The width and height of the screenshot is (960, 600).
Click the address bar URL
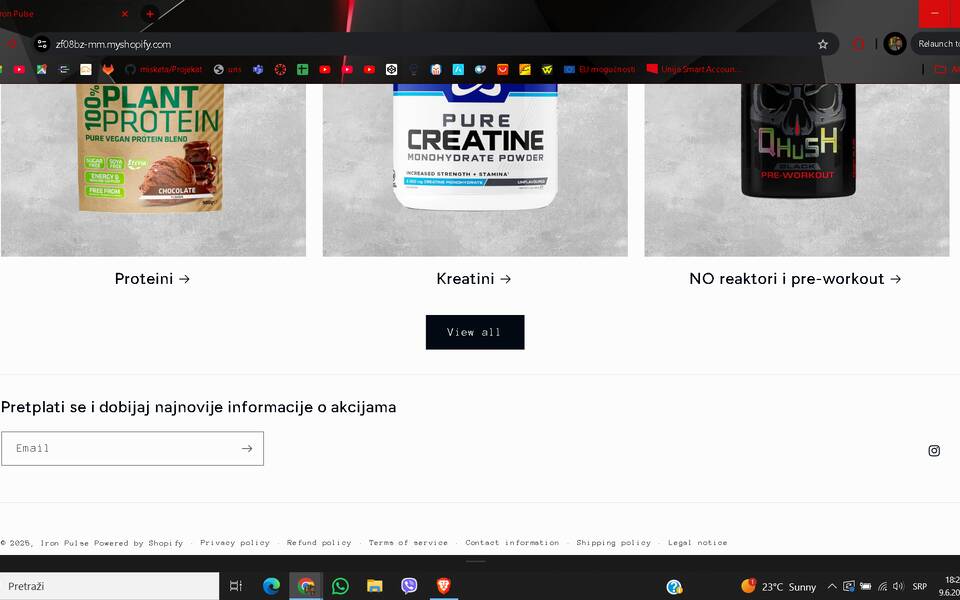[113, 44]
